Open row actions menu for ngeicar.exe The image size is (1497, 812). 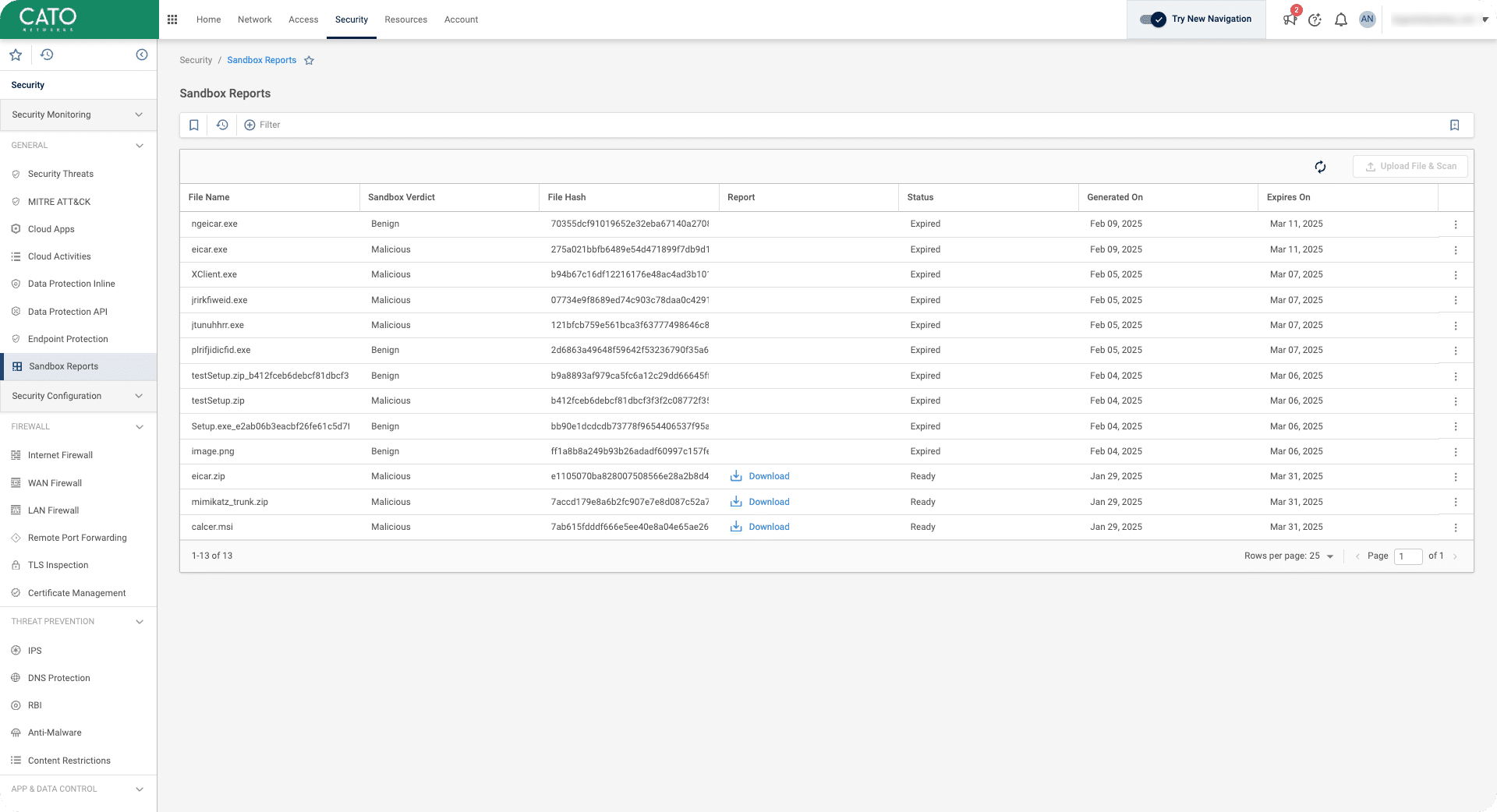point(1456,224)
